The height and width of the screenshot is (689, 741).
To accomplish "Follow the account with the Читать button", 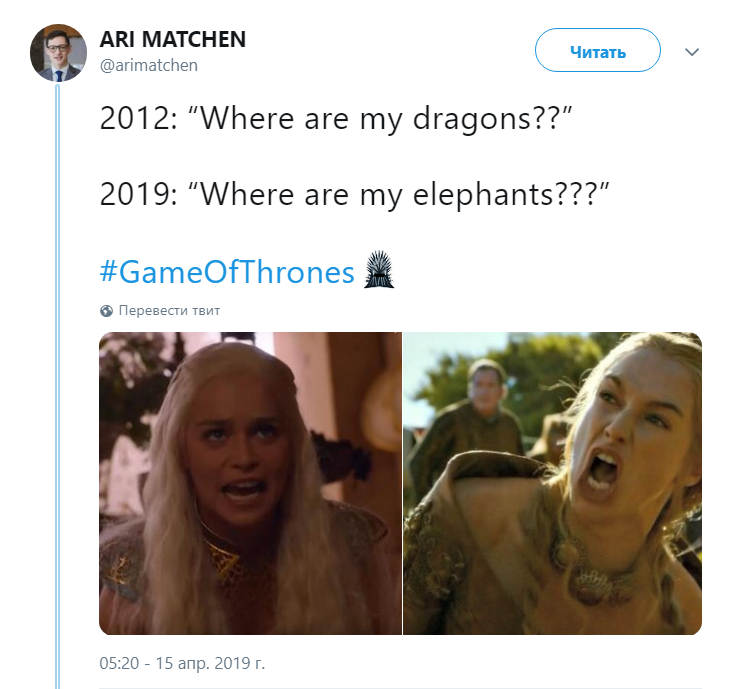I will 597,50.
